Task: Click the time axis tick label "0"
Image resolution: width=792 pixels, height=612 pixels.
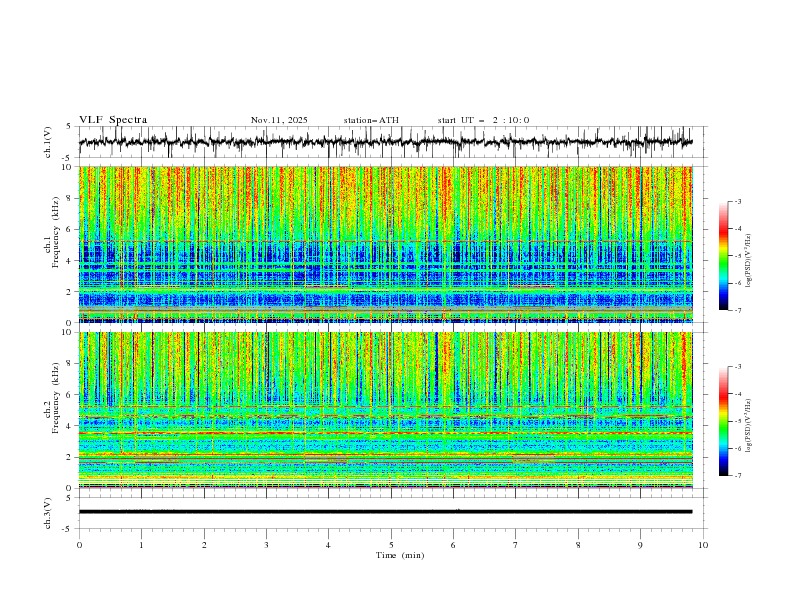Action: [79, 545]
